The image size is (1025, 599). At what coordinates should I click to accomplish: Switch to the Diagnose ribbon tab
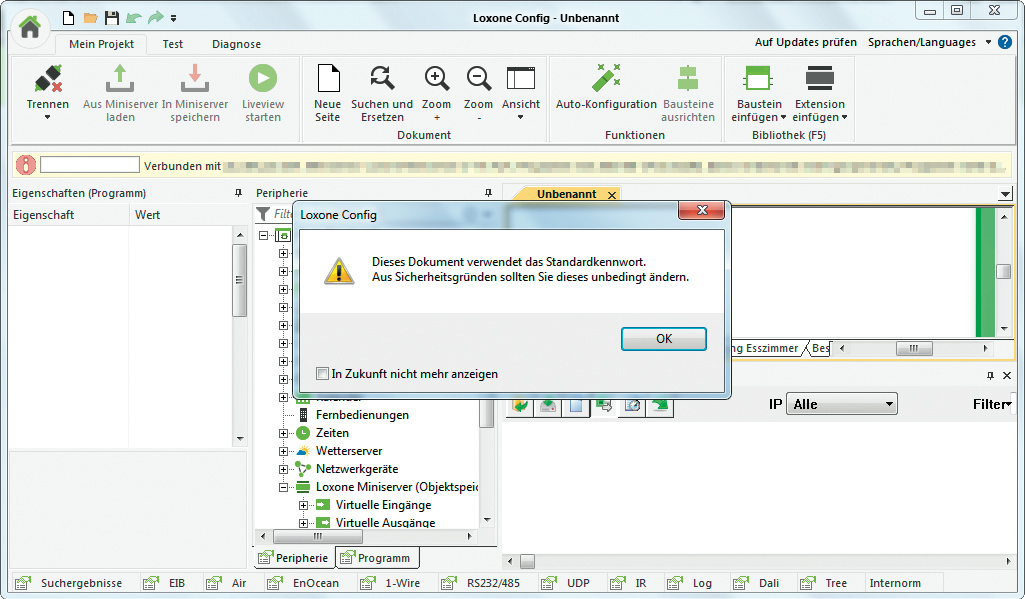[x=236, y=44]
